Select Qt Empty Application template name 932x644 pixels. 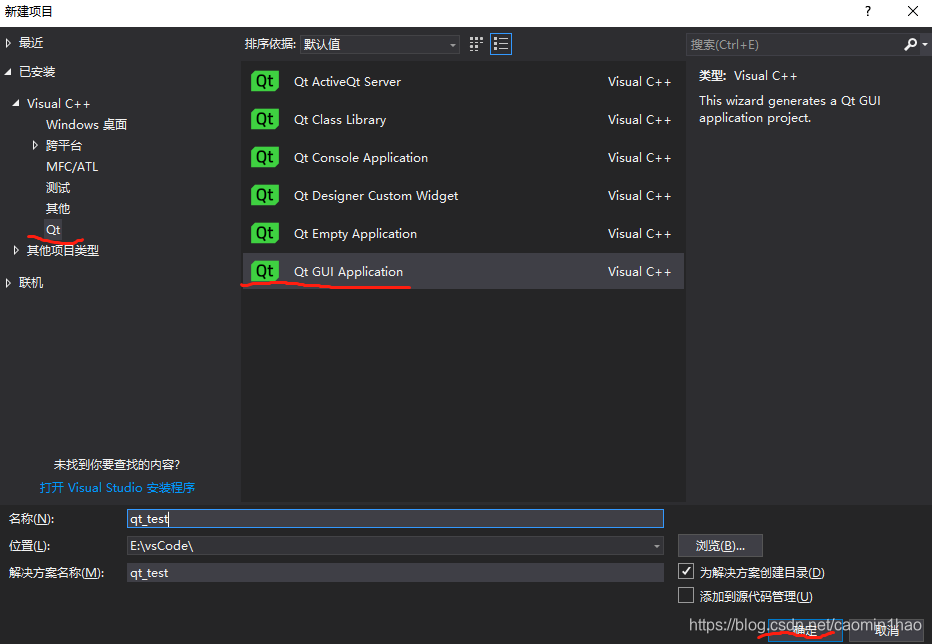(x=355, y=234)
